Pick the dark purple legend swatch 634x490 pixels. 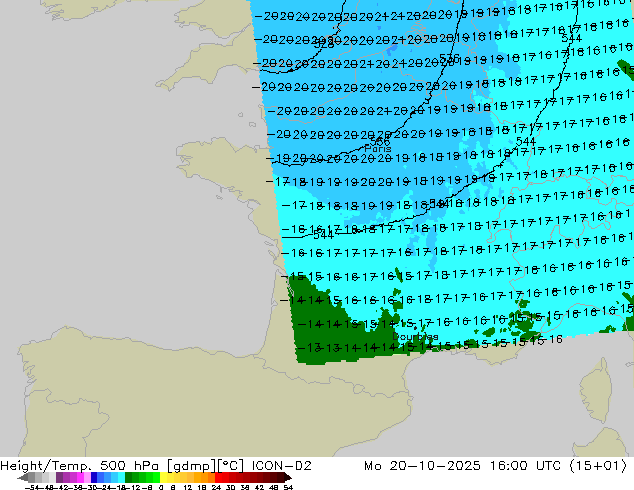click(x=59, y=477)
